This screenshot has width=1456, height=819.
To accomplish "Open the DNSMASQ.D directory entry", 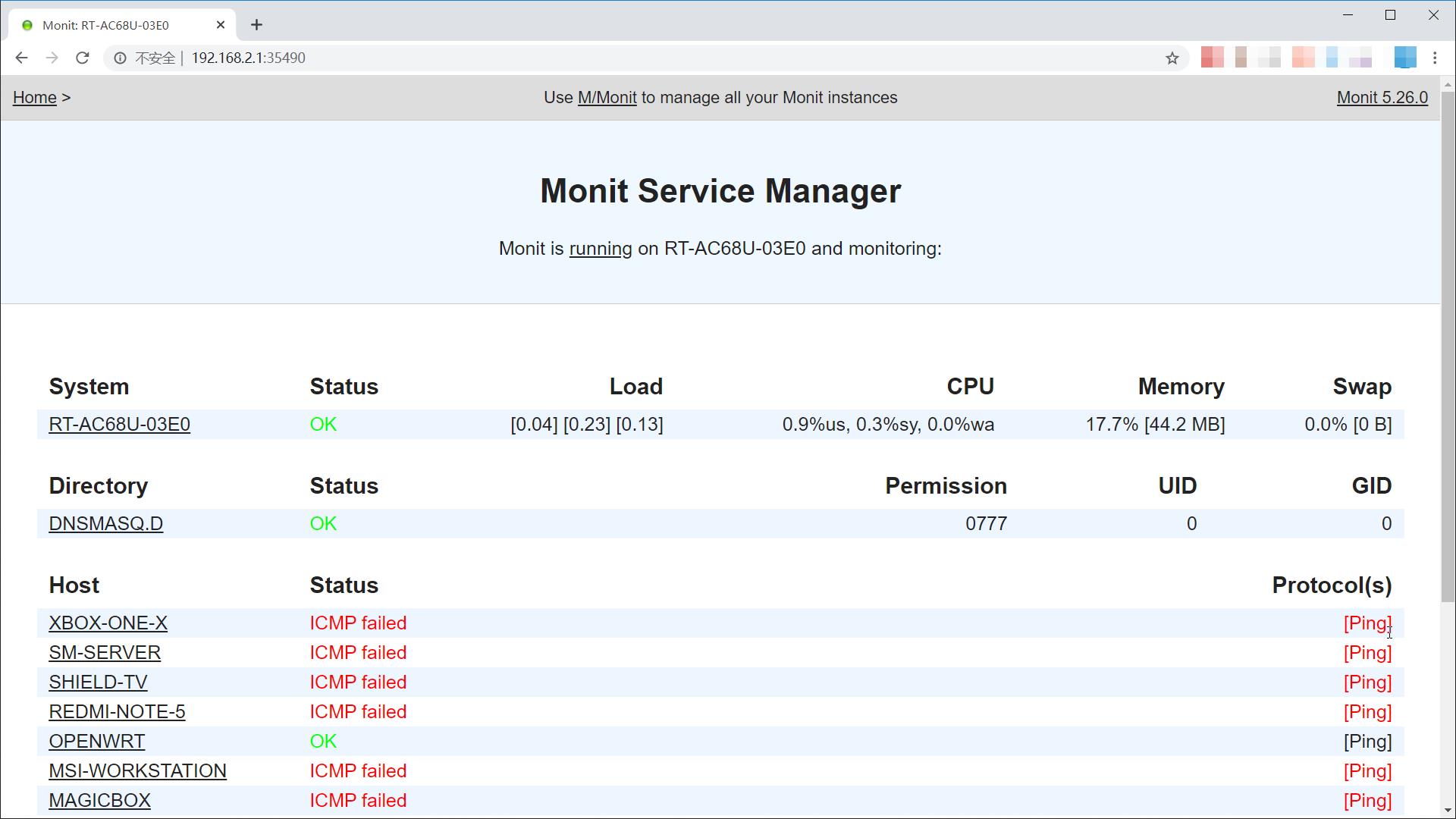I will pos(105,524).
